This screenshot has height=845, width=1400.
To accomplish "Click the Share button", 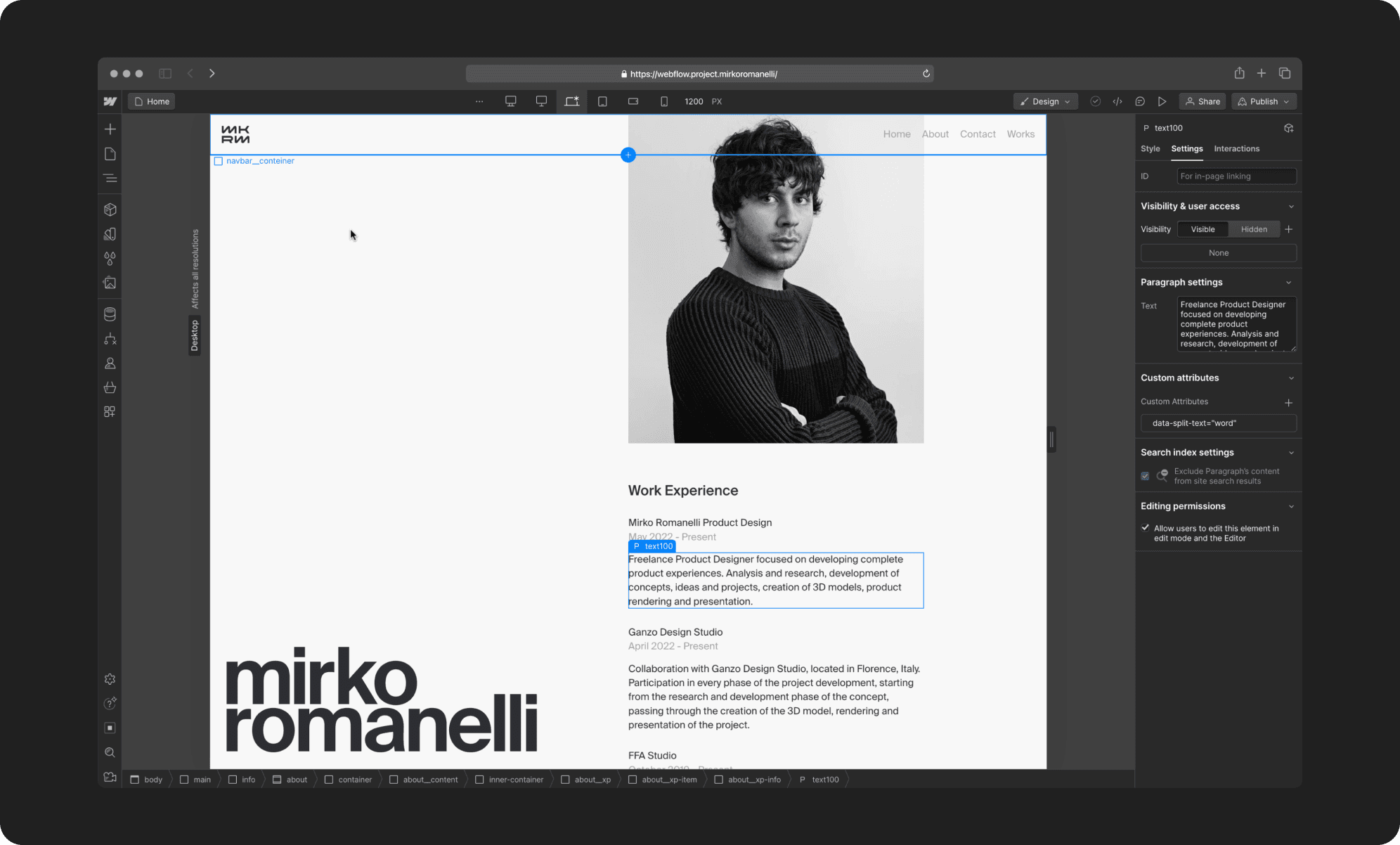I will click(x=1202, y=101).
